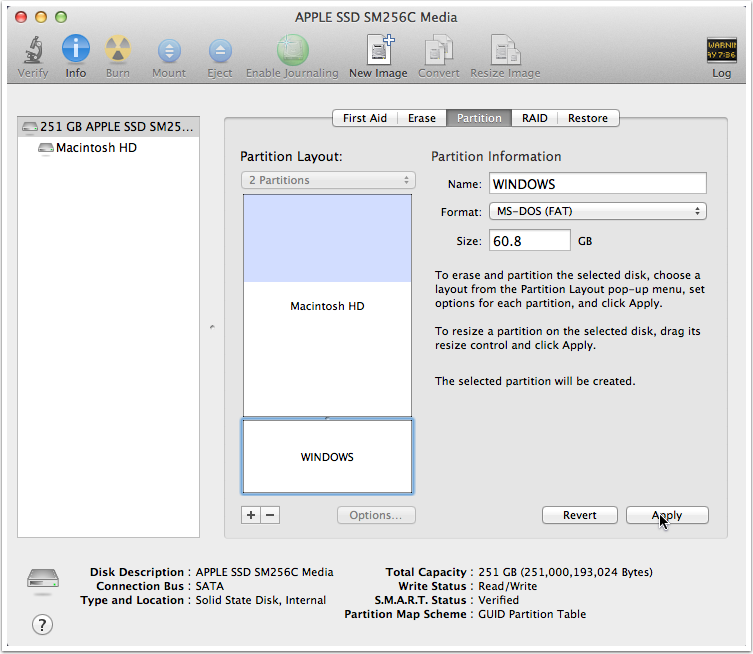The height and width of the screenshot is (654, 753).
Task: Remove the partition with the minus button
Action: pyautogui.click(x=270, y=515)
